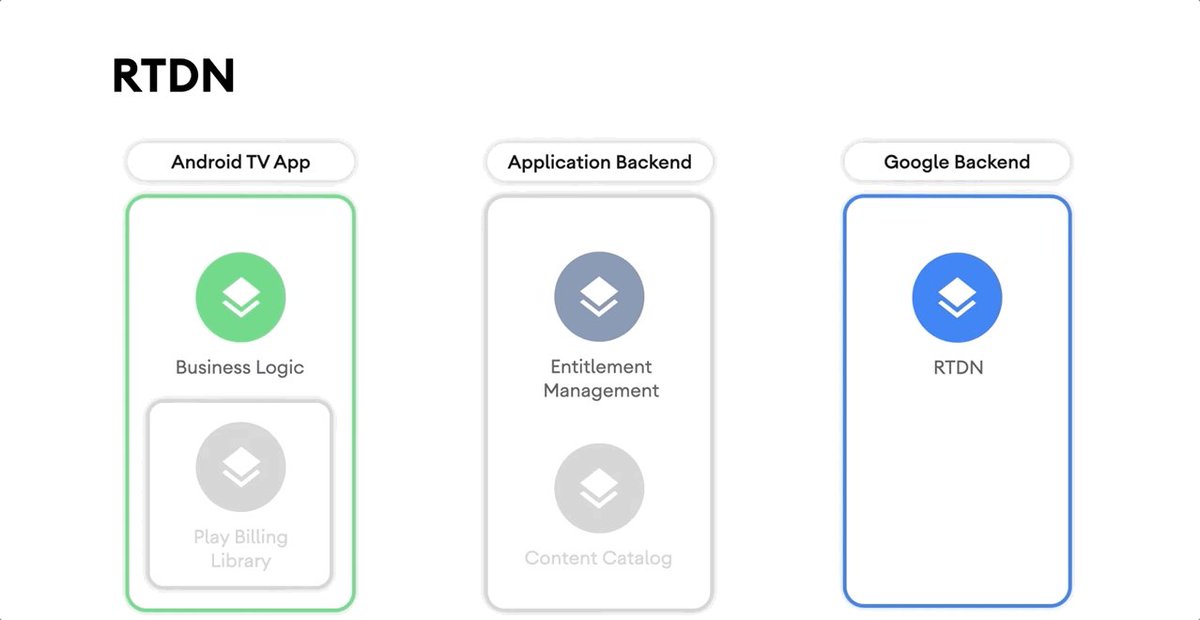
Task: Click the blue RTDN layers icon
Action: coord(957,298)
